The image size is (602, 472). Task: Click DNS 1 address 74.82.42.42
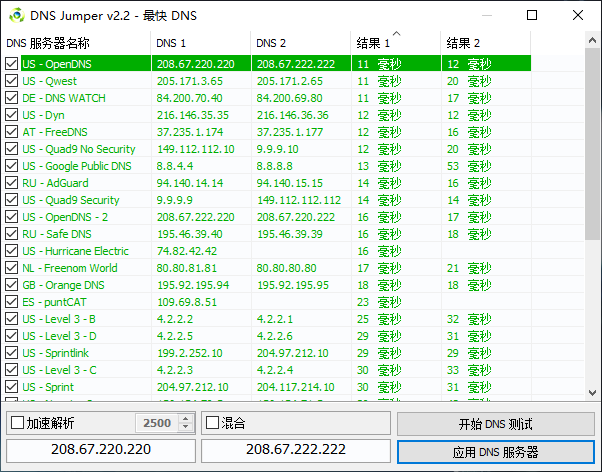pos(187,251)
